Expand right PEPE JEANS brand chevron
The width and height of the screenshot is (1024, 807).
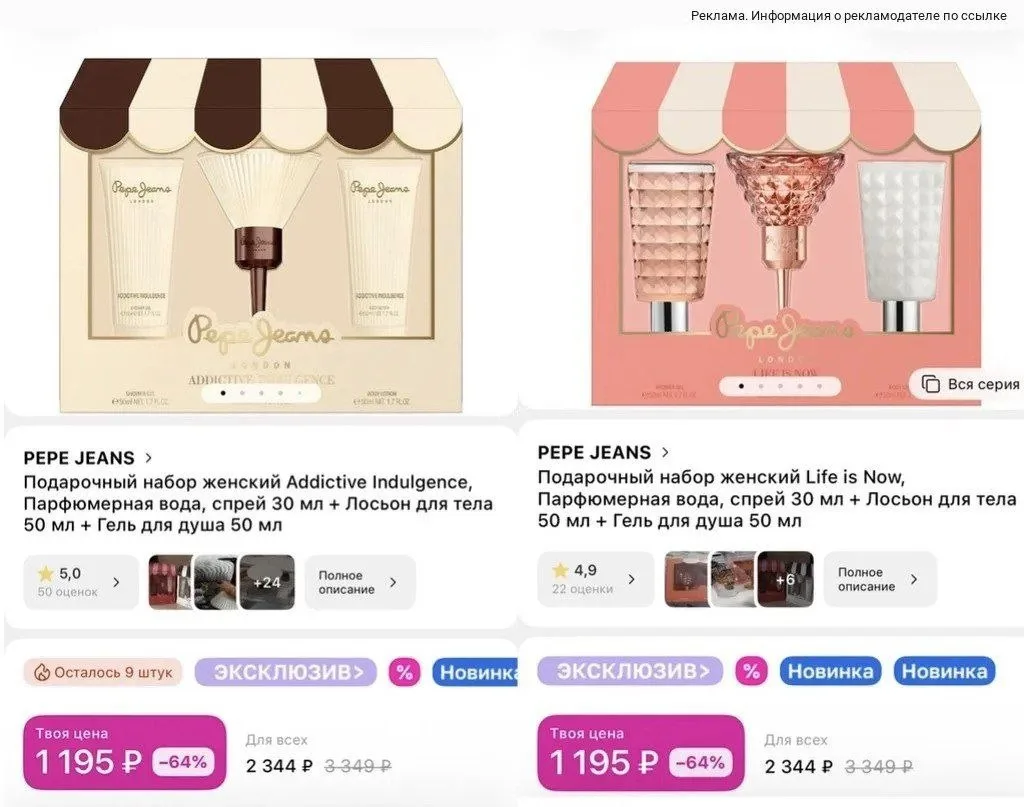665,452
